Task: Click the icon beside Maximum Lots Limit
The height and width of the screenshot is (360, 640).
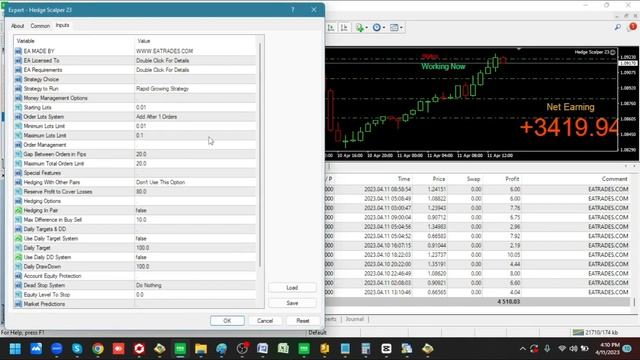Action: click(x=18, y=136)
